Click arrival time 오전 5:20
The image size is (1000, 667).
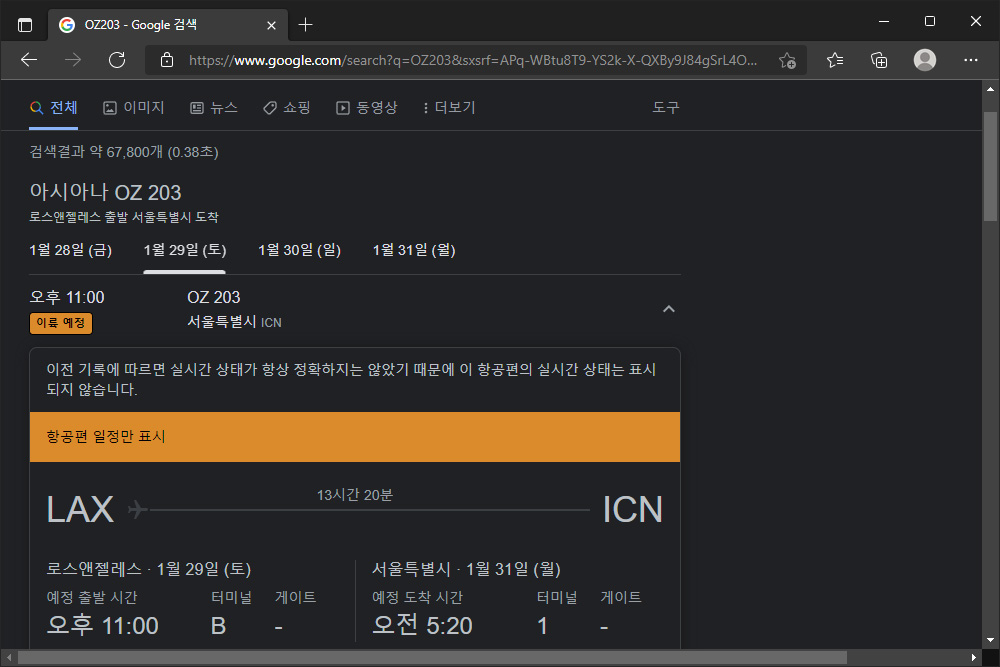[422, 626]
